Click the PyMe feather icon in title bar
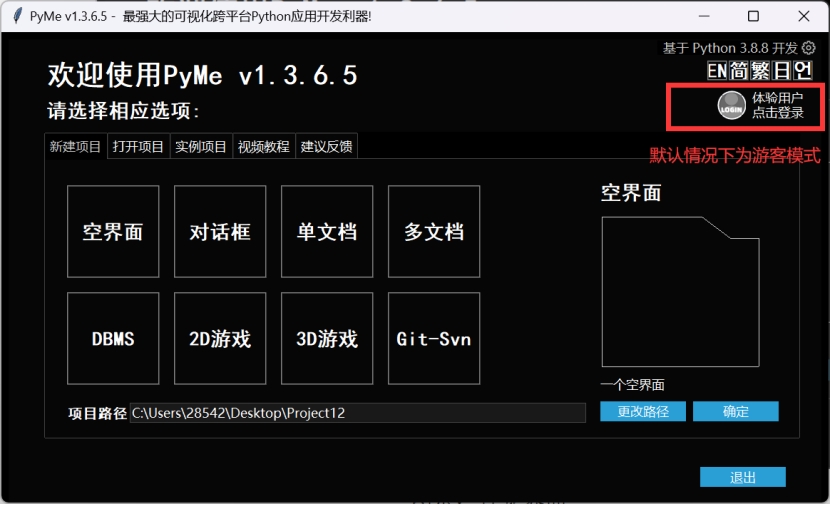830x505 pixels. pyautogui.click(x=17, y=16)
